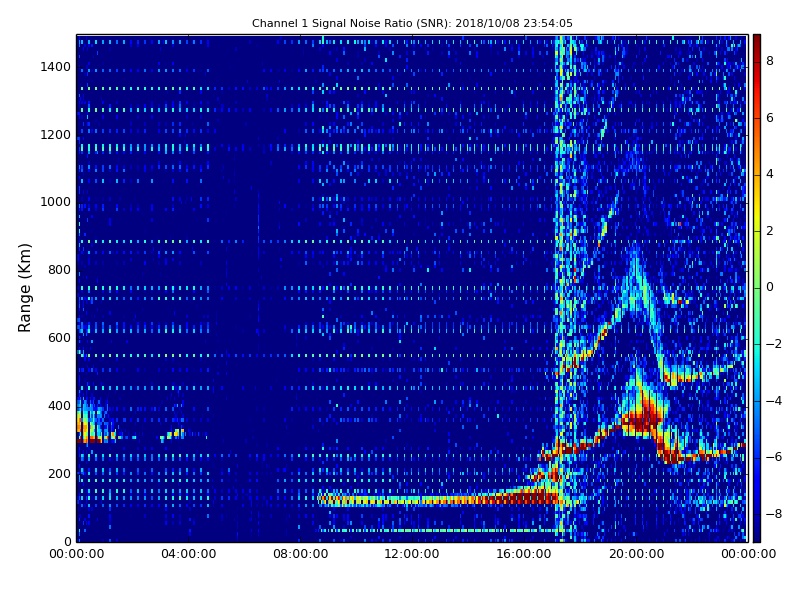Image resolution: width=800 pixels, height=600 pixels.
Task: Click the colorbar tick label 2
Action: click(770, 231)
